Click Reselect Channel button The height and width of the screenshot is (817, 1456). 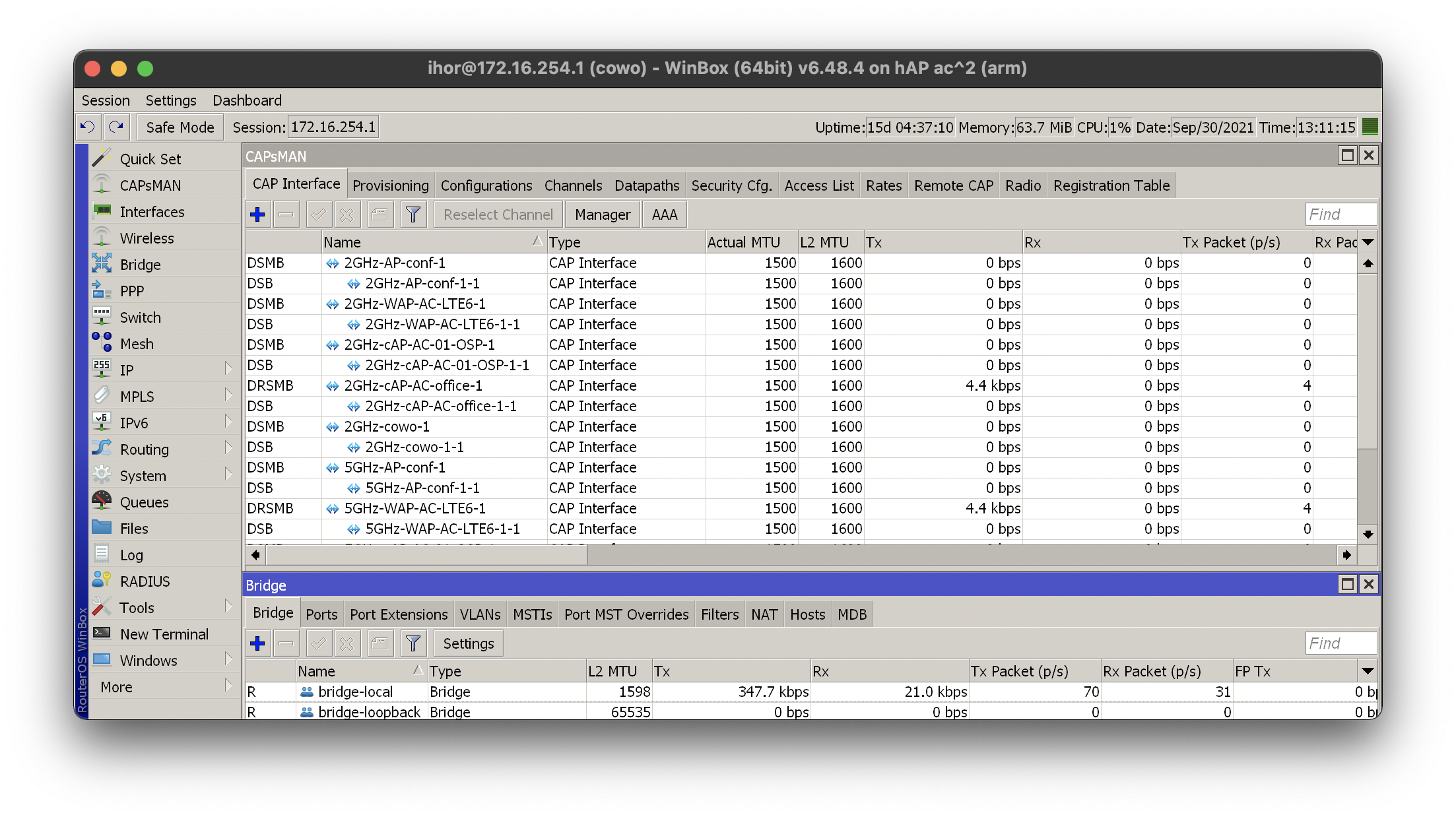tap(498, 214)
